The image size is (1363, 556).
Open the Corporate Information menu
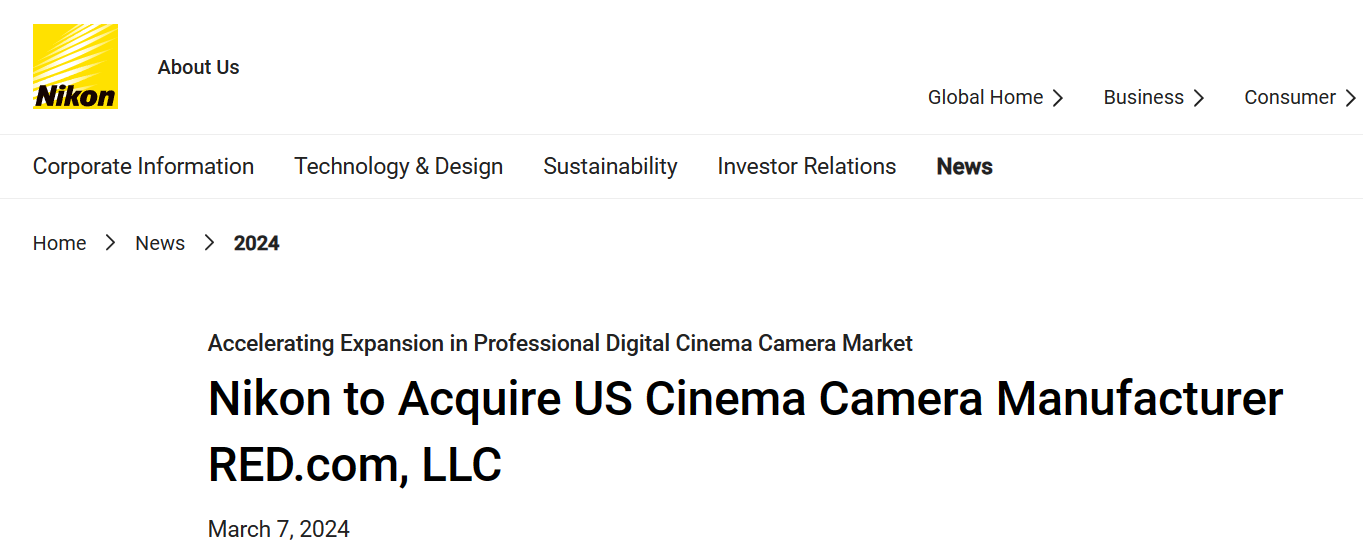pos(143,166)
